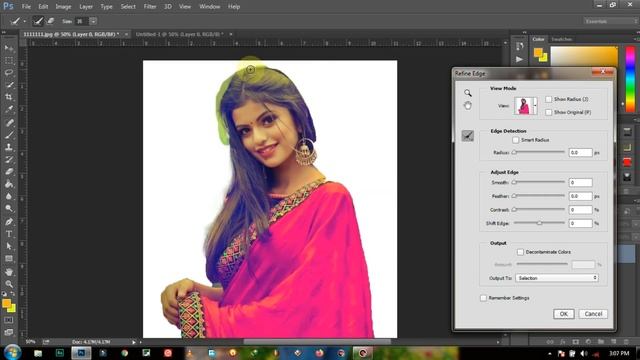
Task: Select the History Brush tool
Action: click(9, 159)
